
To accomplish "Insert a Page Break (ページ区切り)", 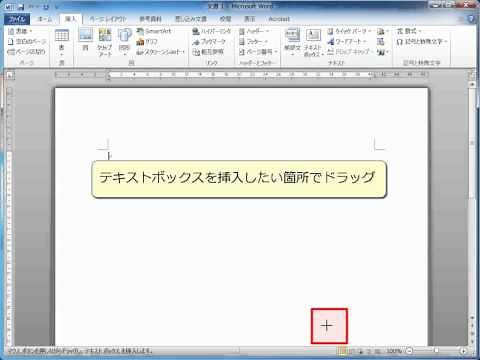I will (26, 52).
